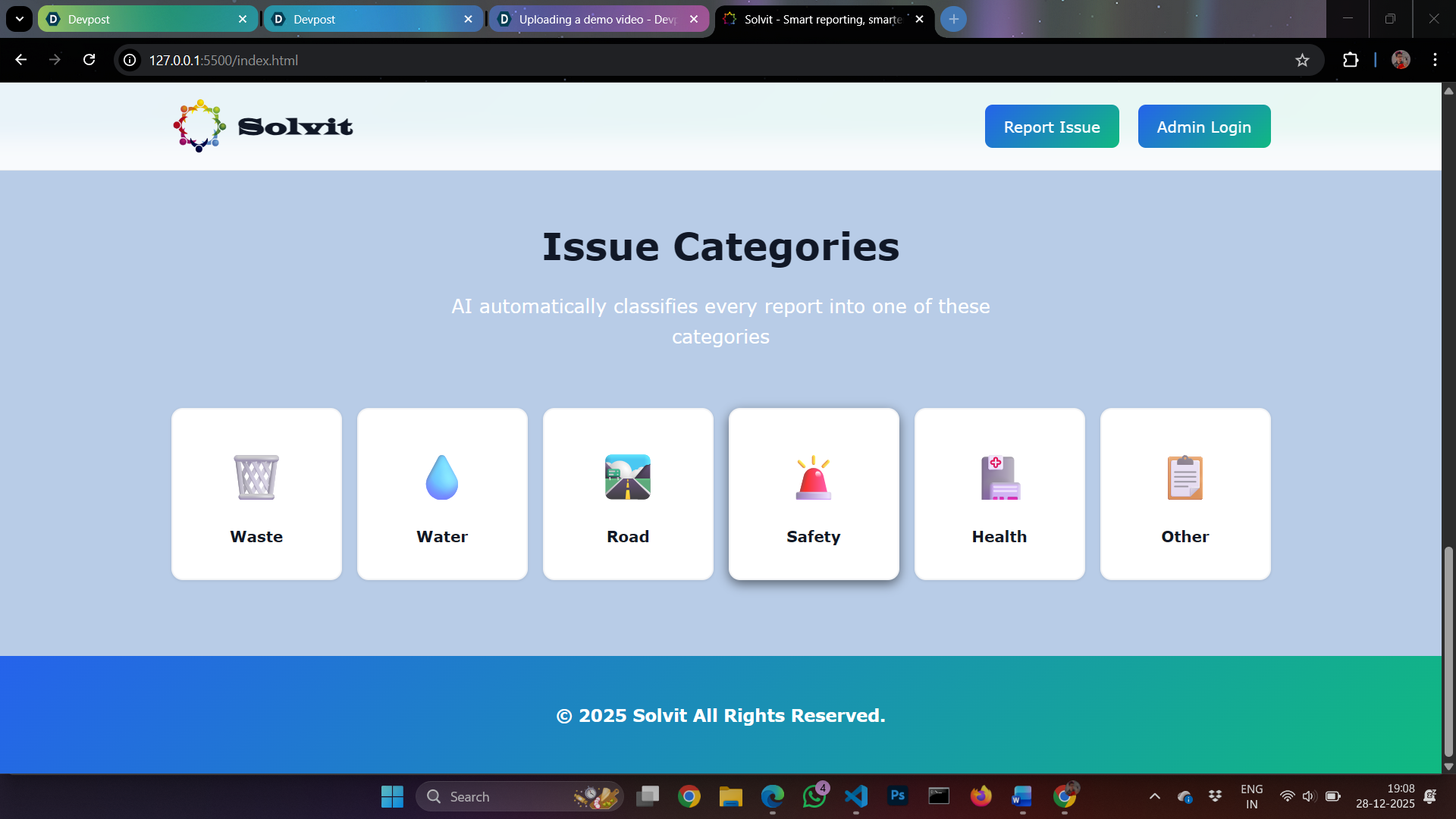Click the Admin Login button
1456x819 pixels.
pos(1204,127)
